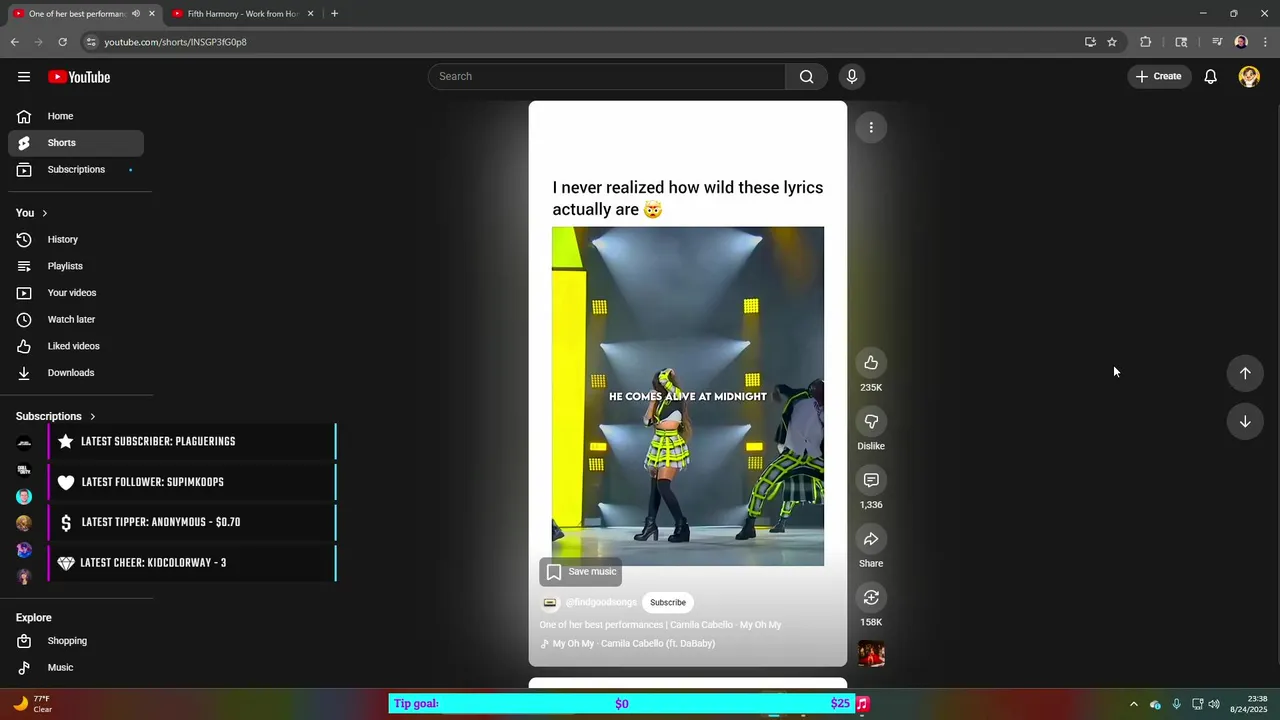Open Home in the sidebar
The height and width of the screenshot is (720, 1280).
pos(76,116)
